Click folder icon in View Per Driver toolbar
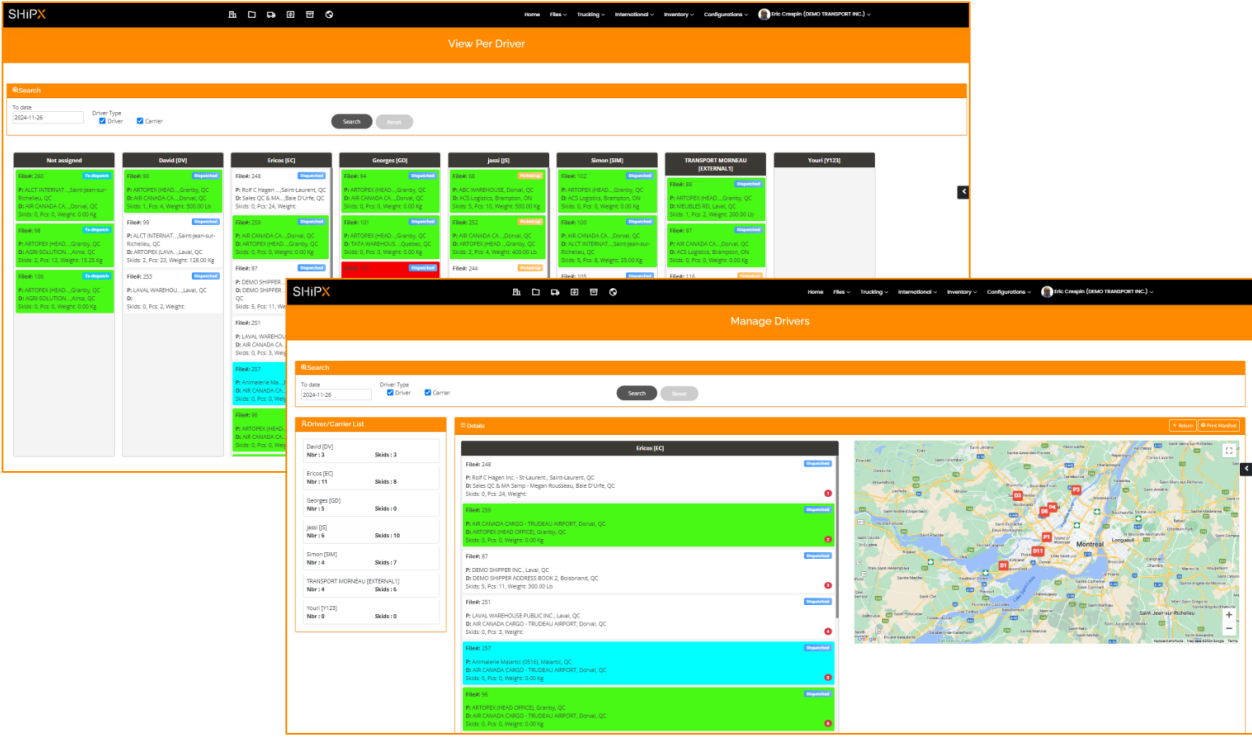The image size is (1252, 738). tap(251, 15)
